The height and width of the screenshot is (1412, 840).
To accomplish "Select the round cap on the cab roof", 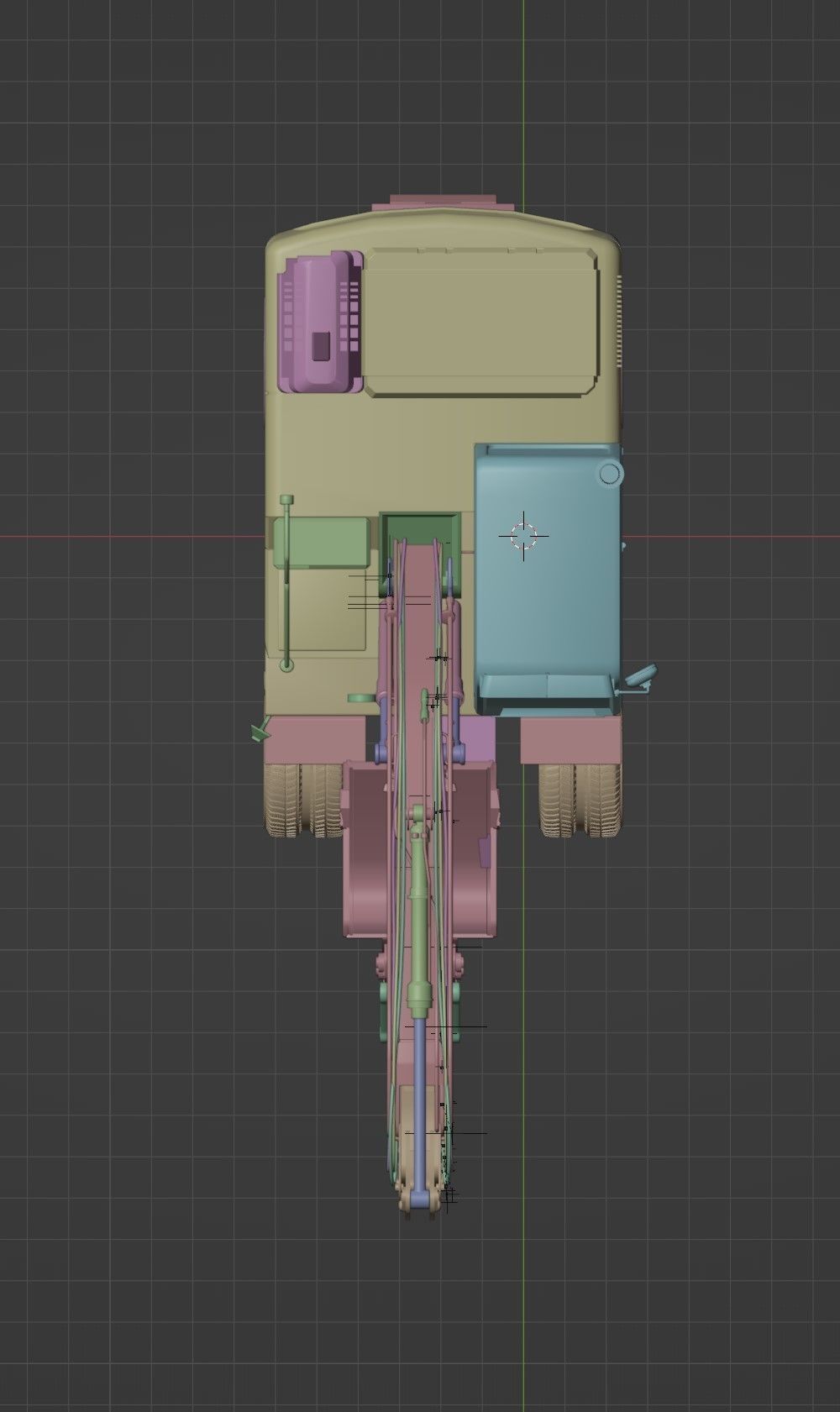I will tap(609, 474).
